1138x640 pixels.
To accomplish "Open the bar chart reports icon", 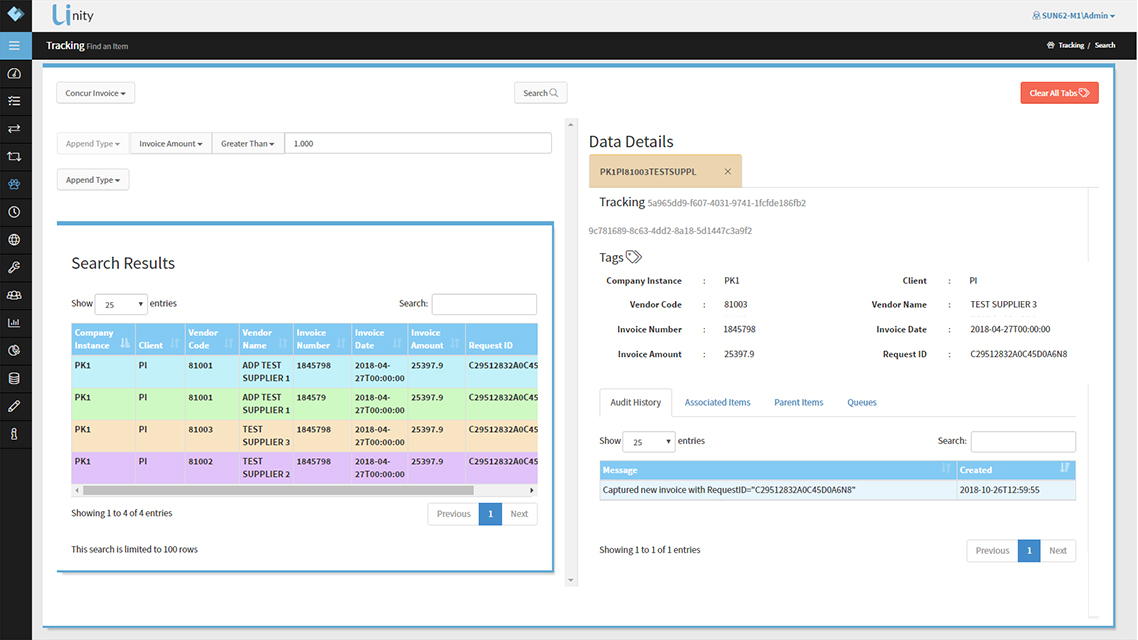I will [x=15, y=323].
